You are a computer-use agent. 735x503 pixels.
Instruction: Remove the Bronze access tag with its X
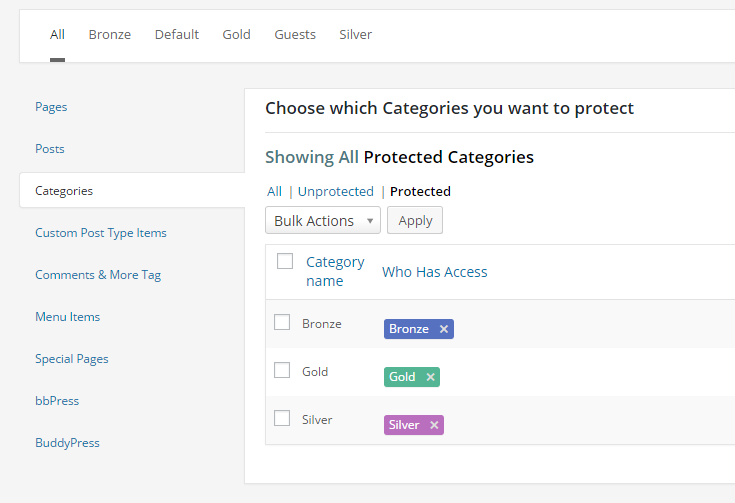click(x=443, y=329)
